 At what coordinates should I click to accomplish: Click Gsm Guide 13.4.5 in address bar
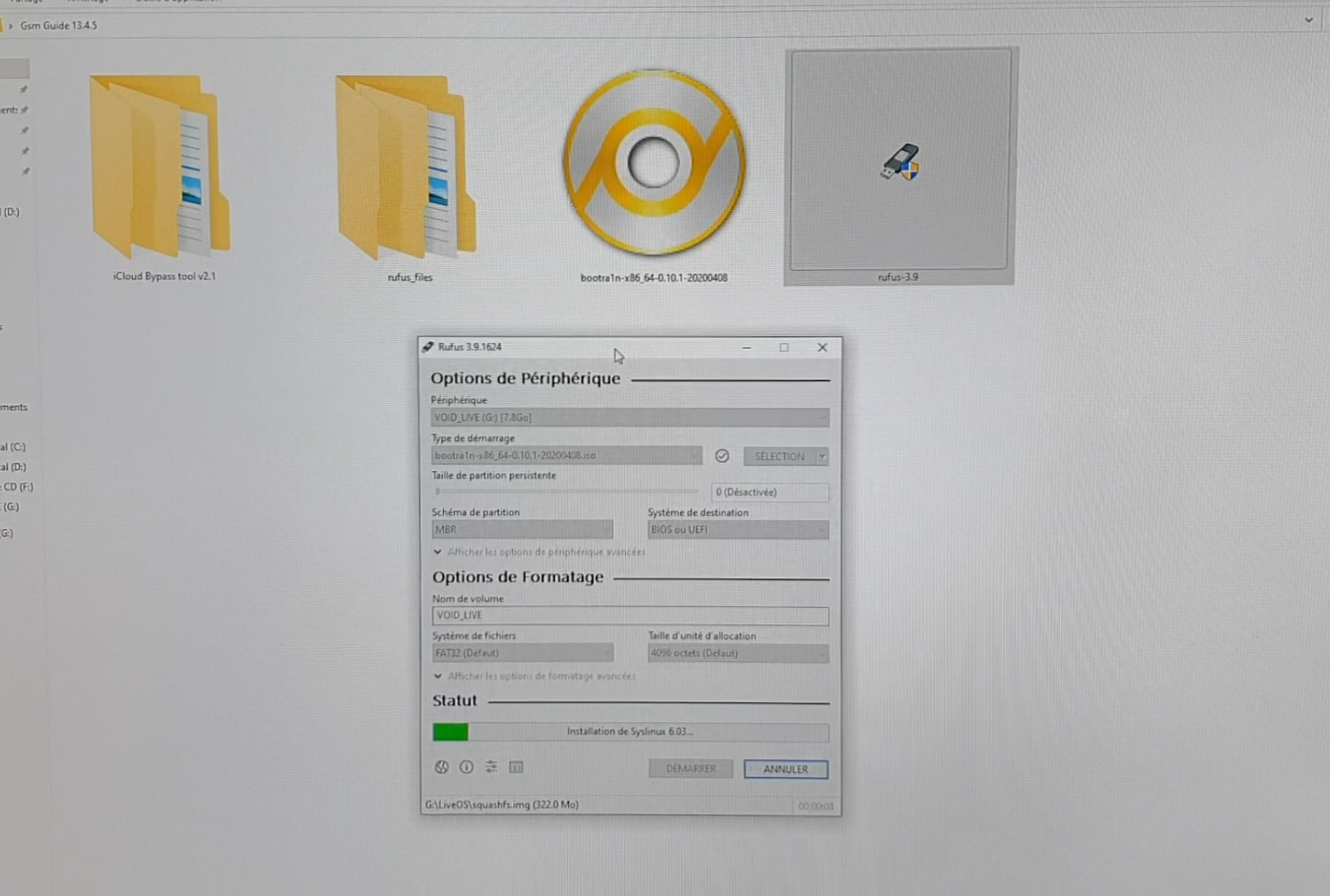[59, 26]
